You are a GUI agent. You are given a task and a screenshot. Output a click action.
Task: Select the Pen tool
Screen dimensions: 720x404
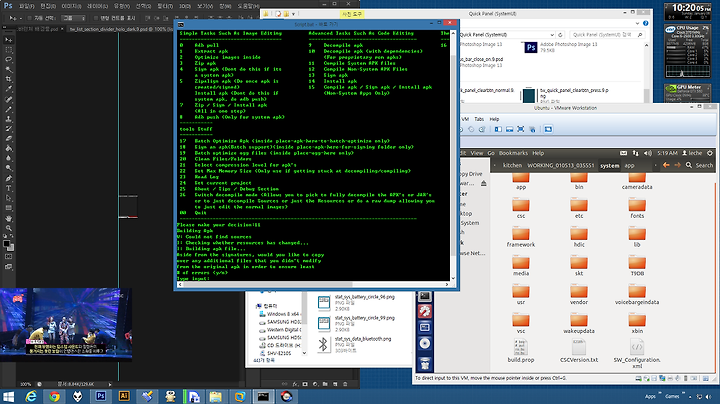tap(9, 178)
